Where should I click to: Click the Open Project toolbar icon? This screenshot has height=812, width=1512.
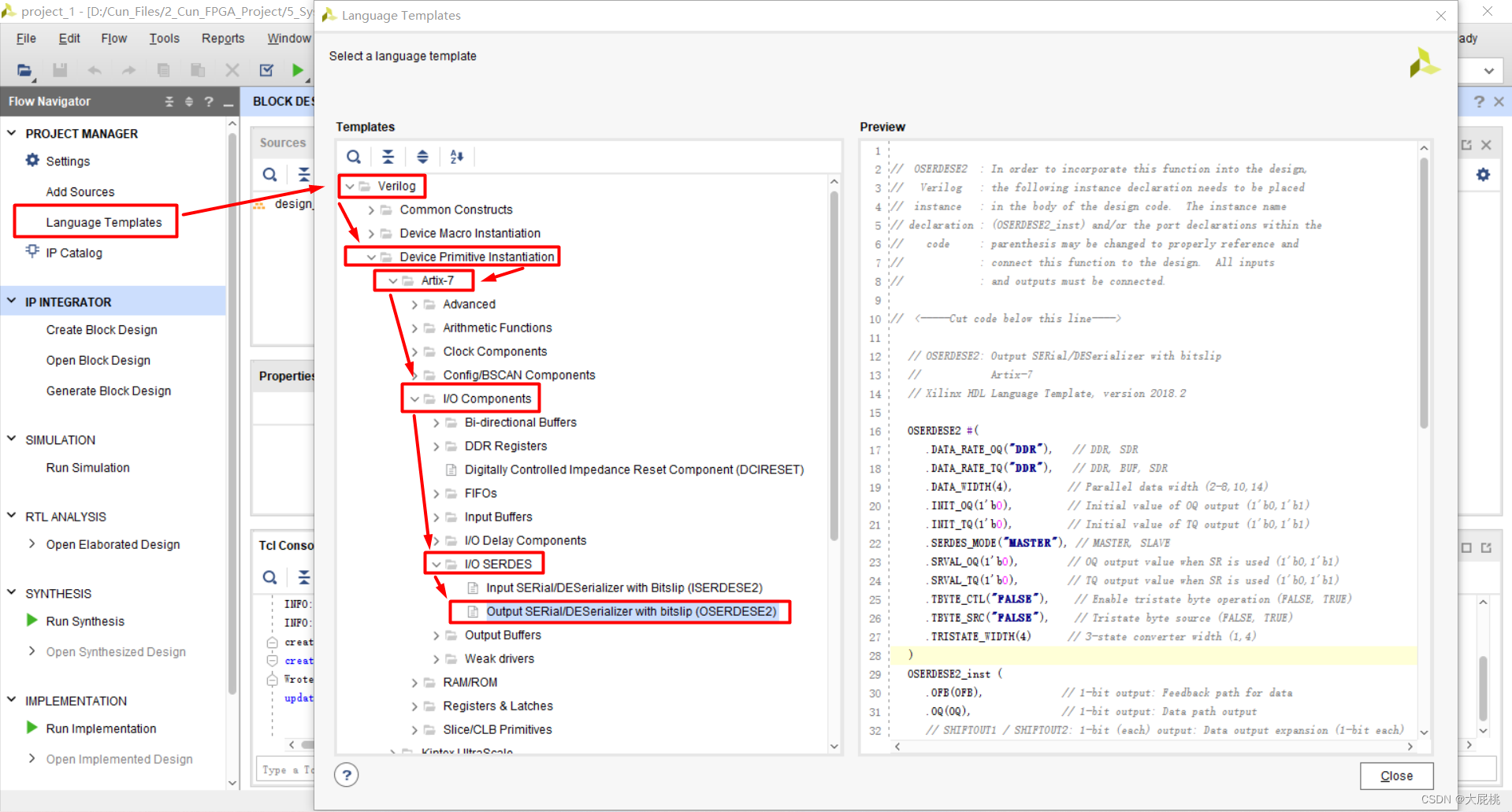[x=25, y=70]
